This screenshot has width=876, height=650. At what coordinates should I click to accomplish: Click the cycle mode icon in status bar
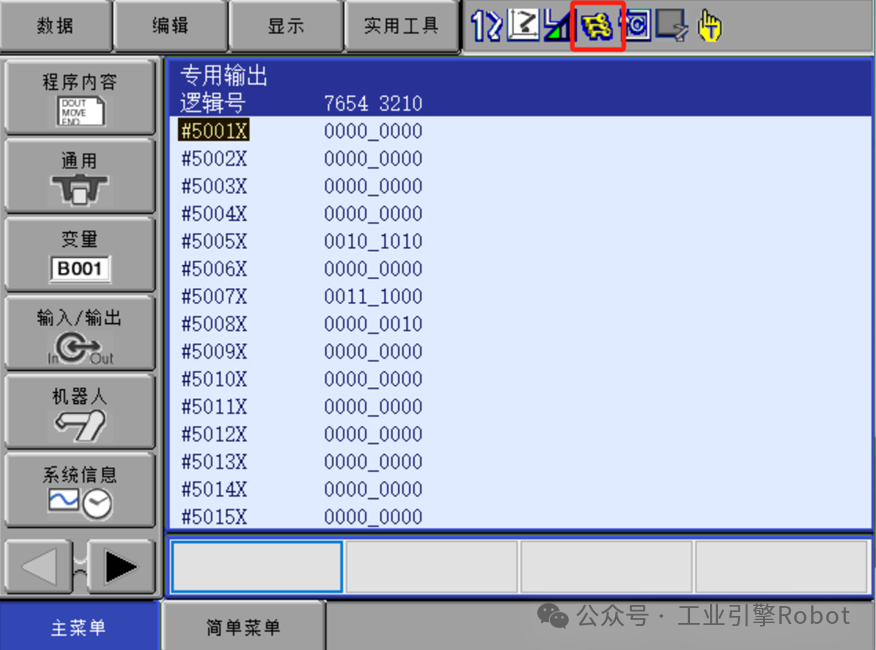tap(638, 26)
